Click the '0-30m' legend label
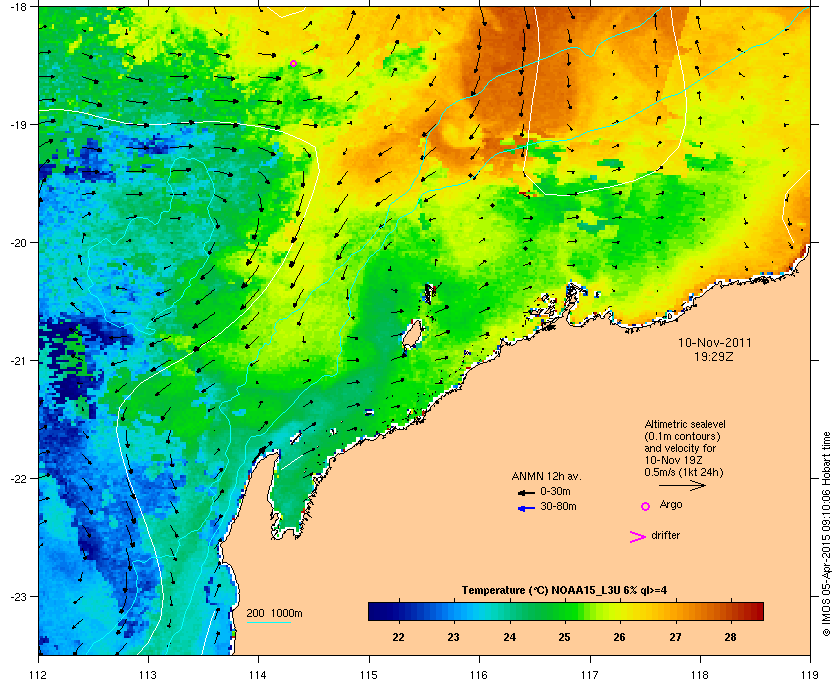840x680 pixels. click(x=555, y=491)
